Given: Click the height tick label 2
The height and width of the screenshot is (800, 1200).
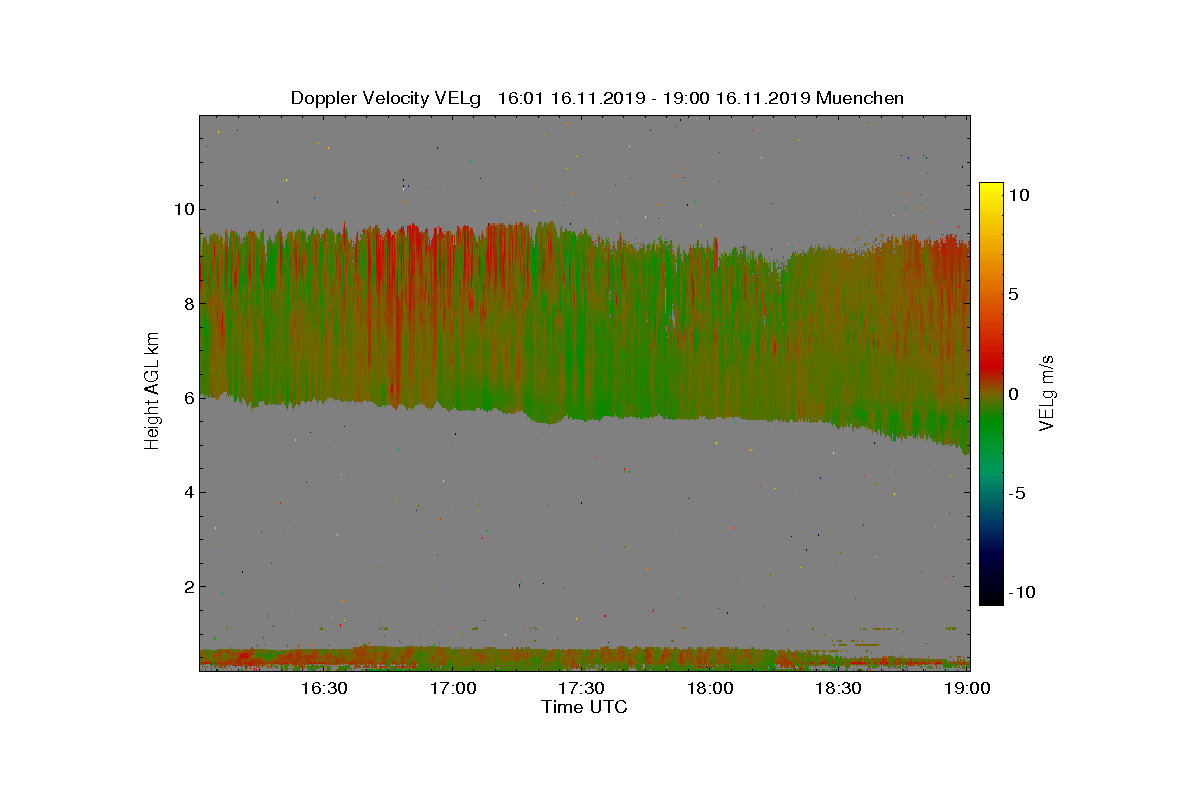Looking at the screenshot, I should click(x=187, y=586).
